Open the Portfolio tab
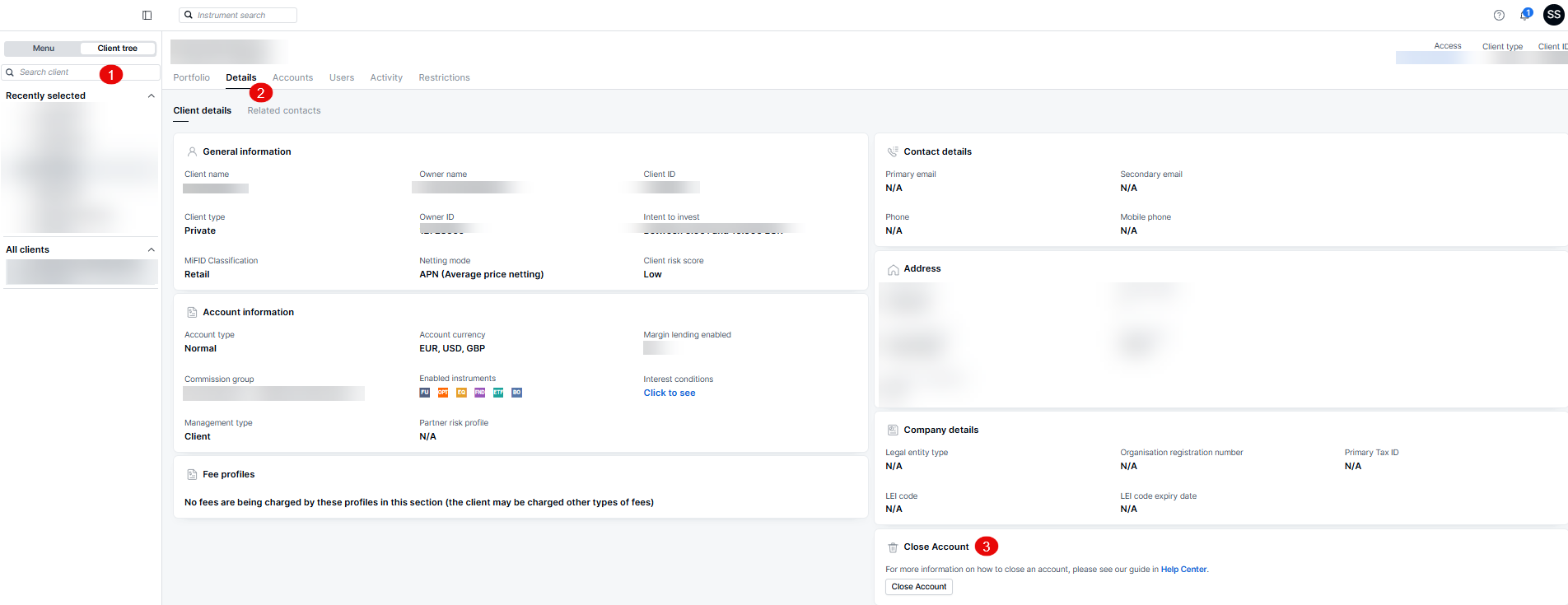The height and width of the screenshot is (605, 1568). coord(191,77)
